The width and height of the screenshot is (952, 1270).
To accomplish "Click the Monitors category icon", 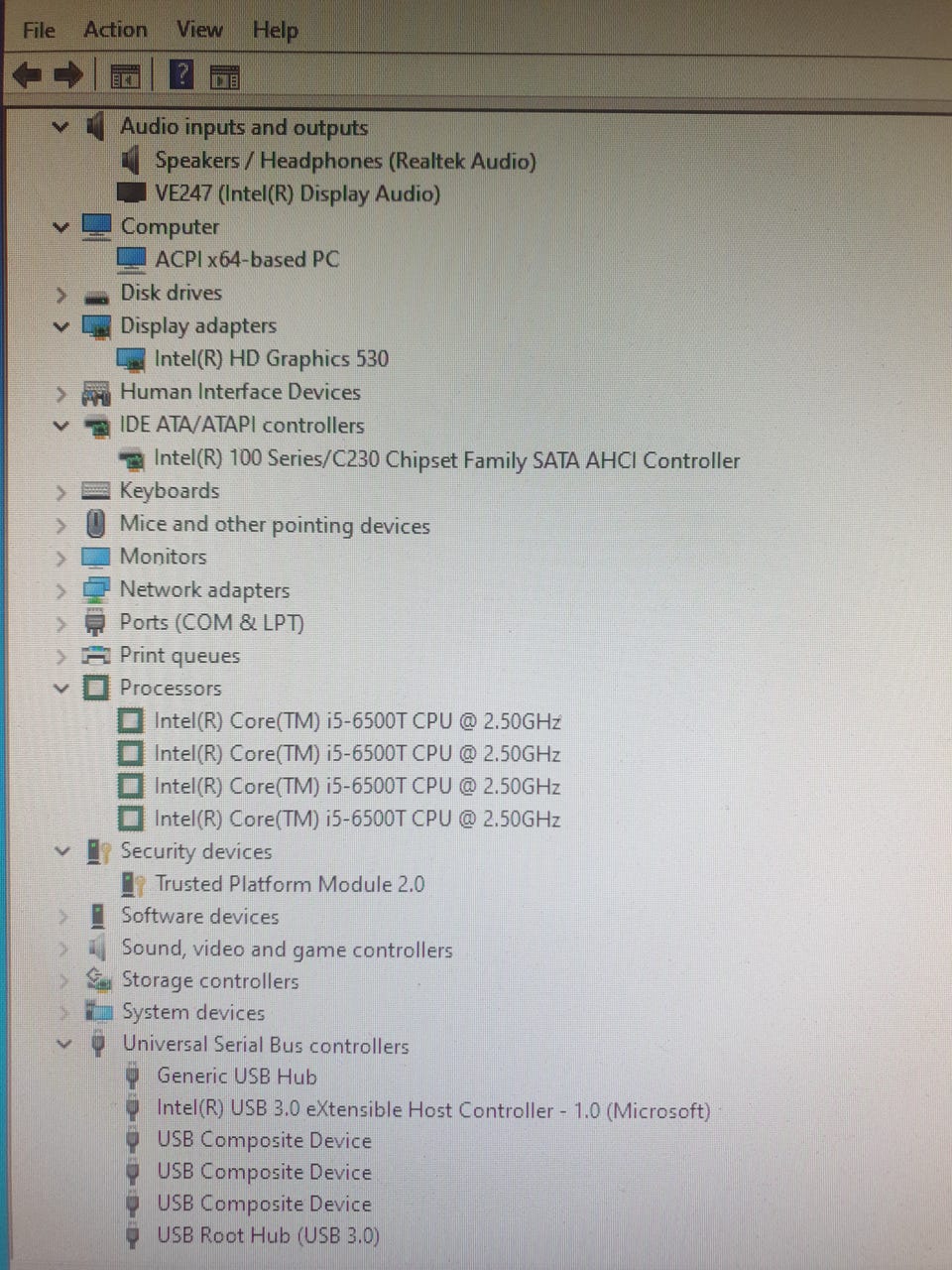I will tap(95, 557).
